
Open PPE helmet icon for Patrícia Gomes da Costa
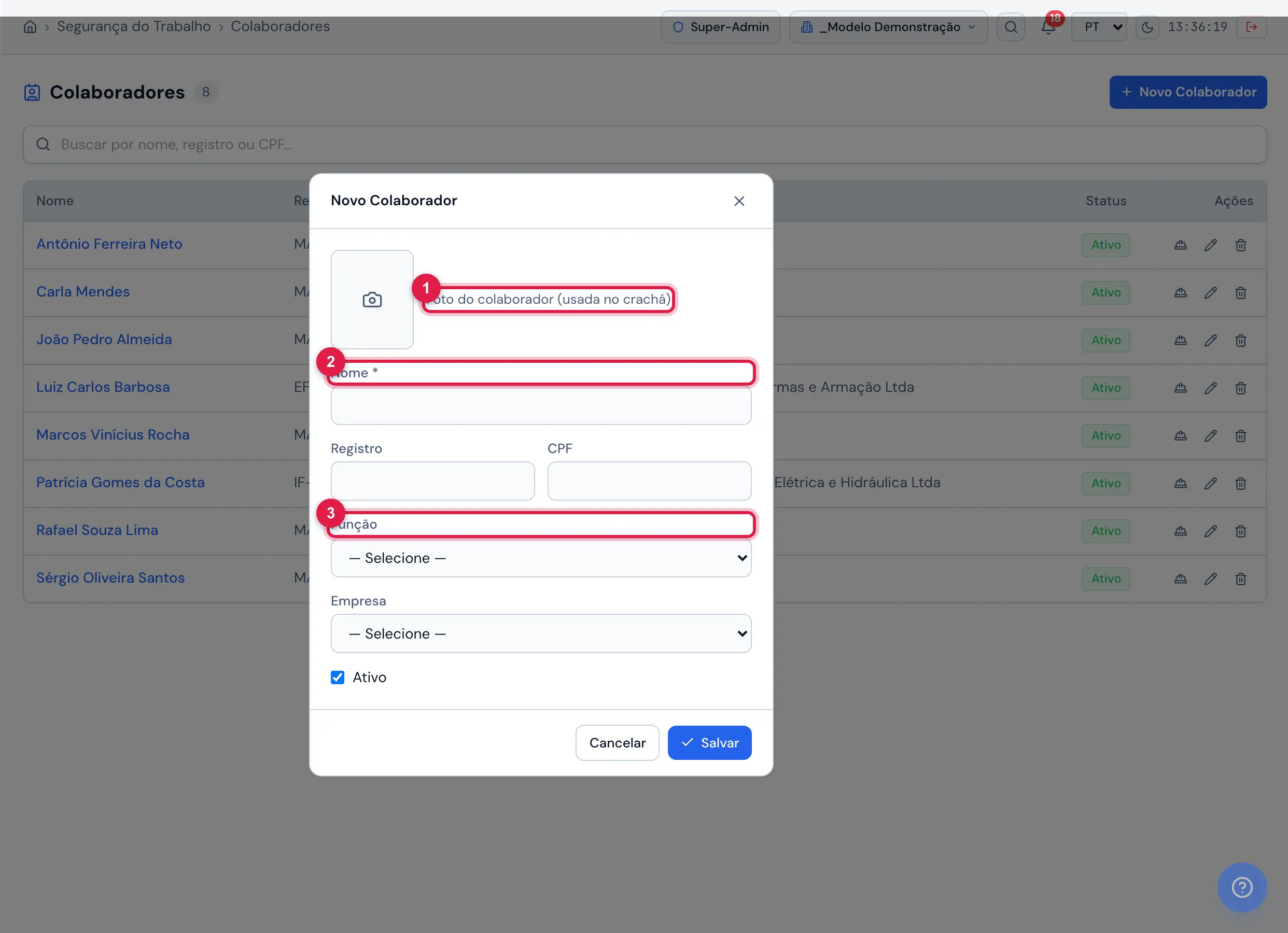click(x=1180, y=483)
